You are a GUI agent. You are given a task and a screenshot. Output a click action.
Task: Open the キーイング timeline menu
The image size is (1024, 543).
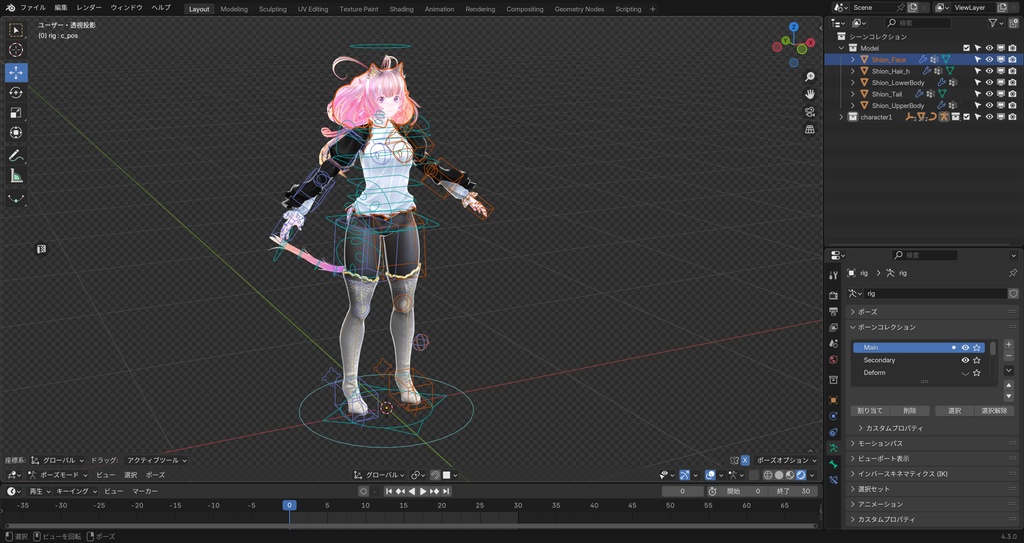[76, 491]
